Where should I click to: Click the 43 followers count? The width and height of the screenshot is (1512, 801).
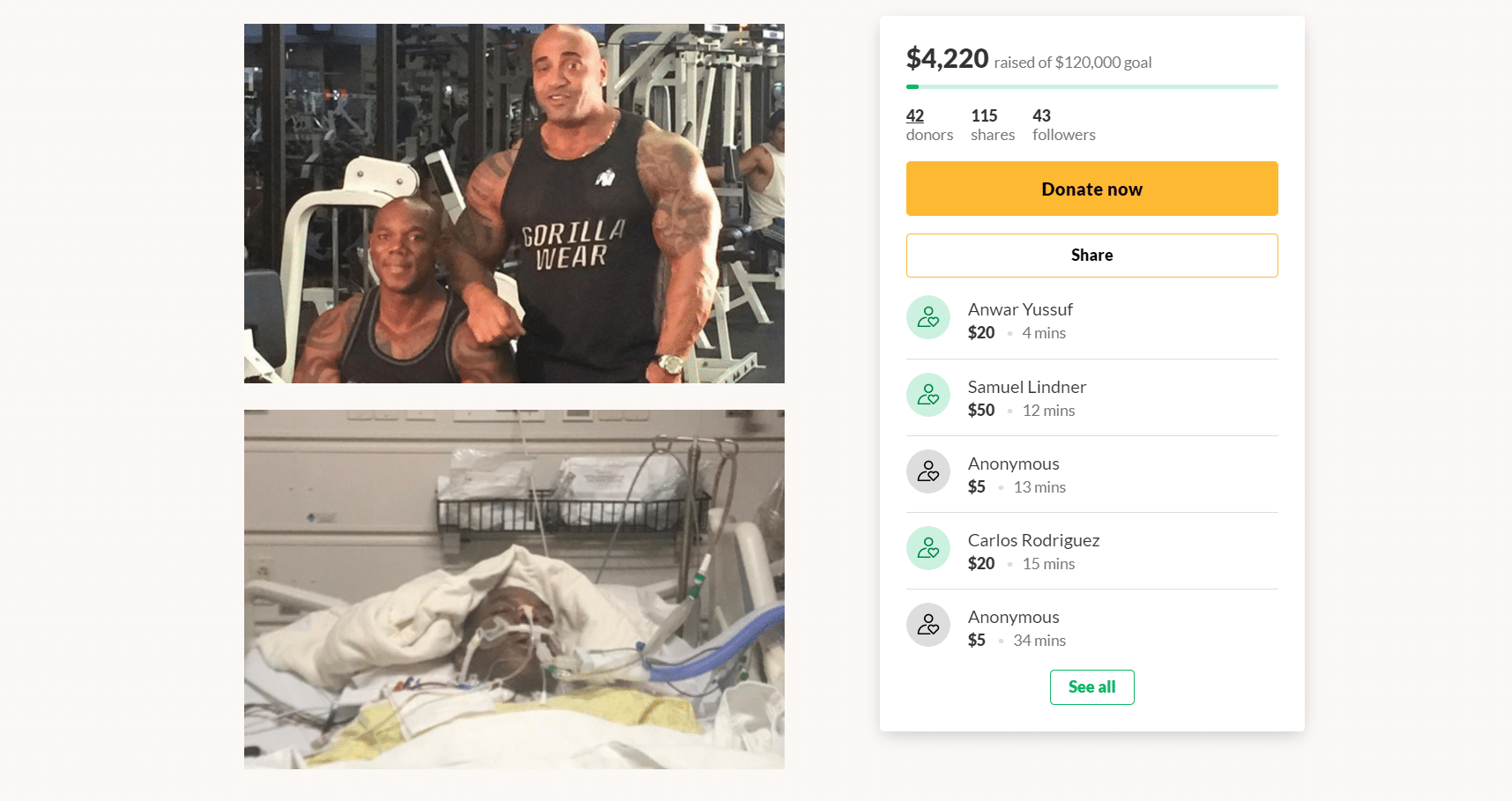click(x=1064, y=125)
